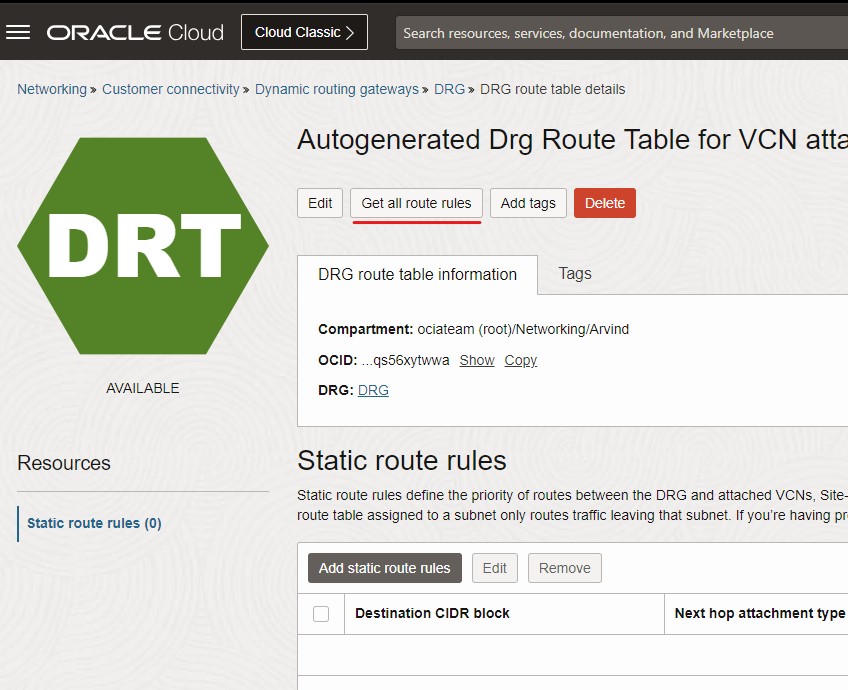Click the AVAILABLE status text
Viewport: 848px width, 690px height.
[x=143, y=388]
